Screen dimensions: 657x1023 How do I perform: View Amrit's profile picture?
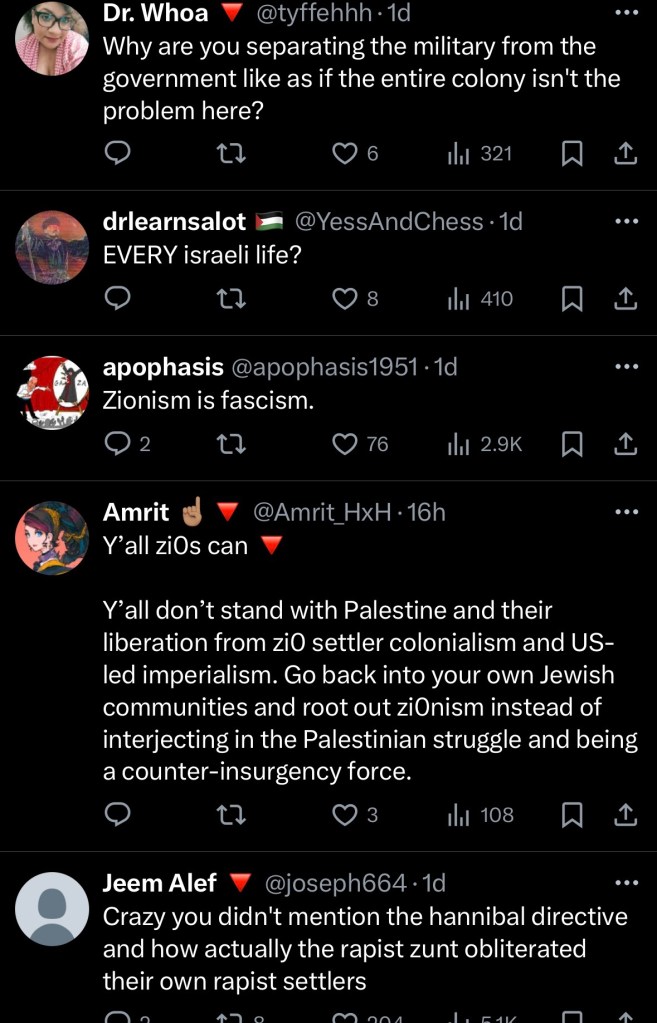52,538
